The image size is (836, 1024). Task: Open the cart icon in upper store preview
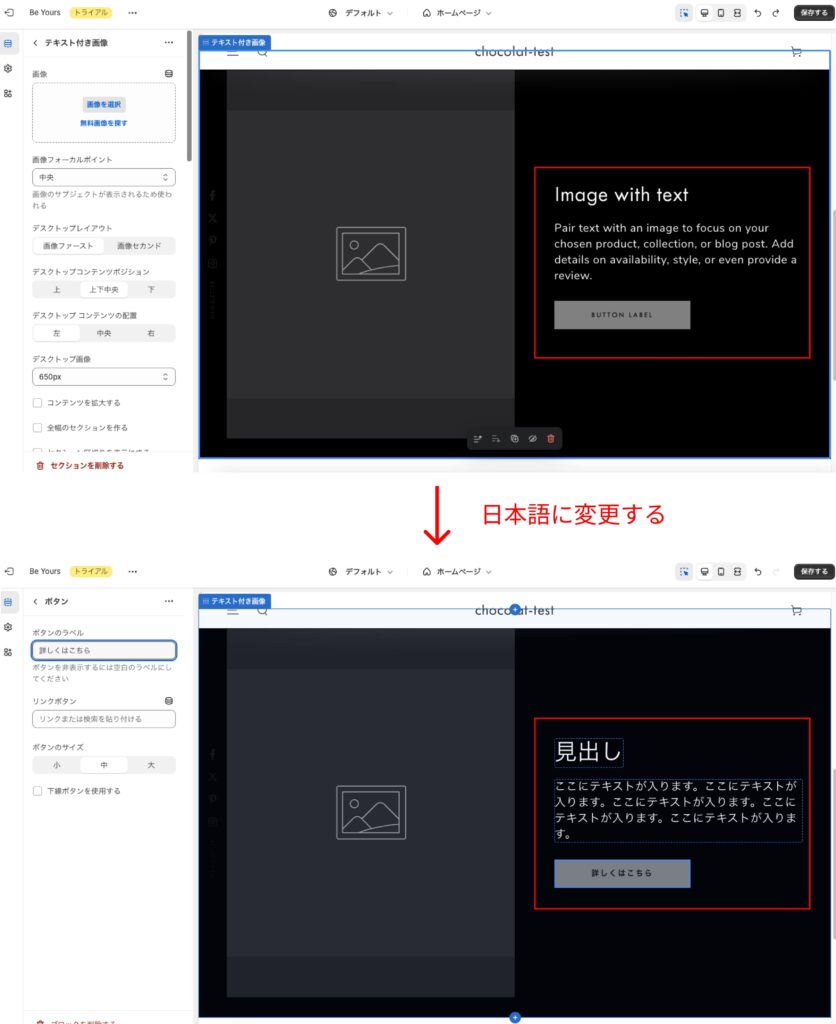pos(796,52)
